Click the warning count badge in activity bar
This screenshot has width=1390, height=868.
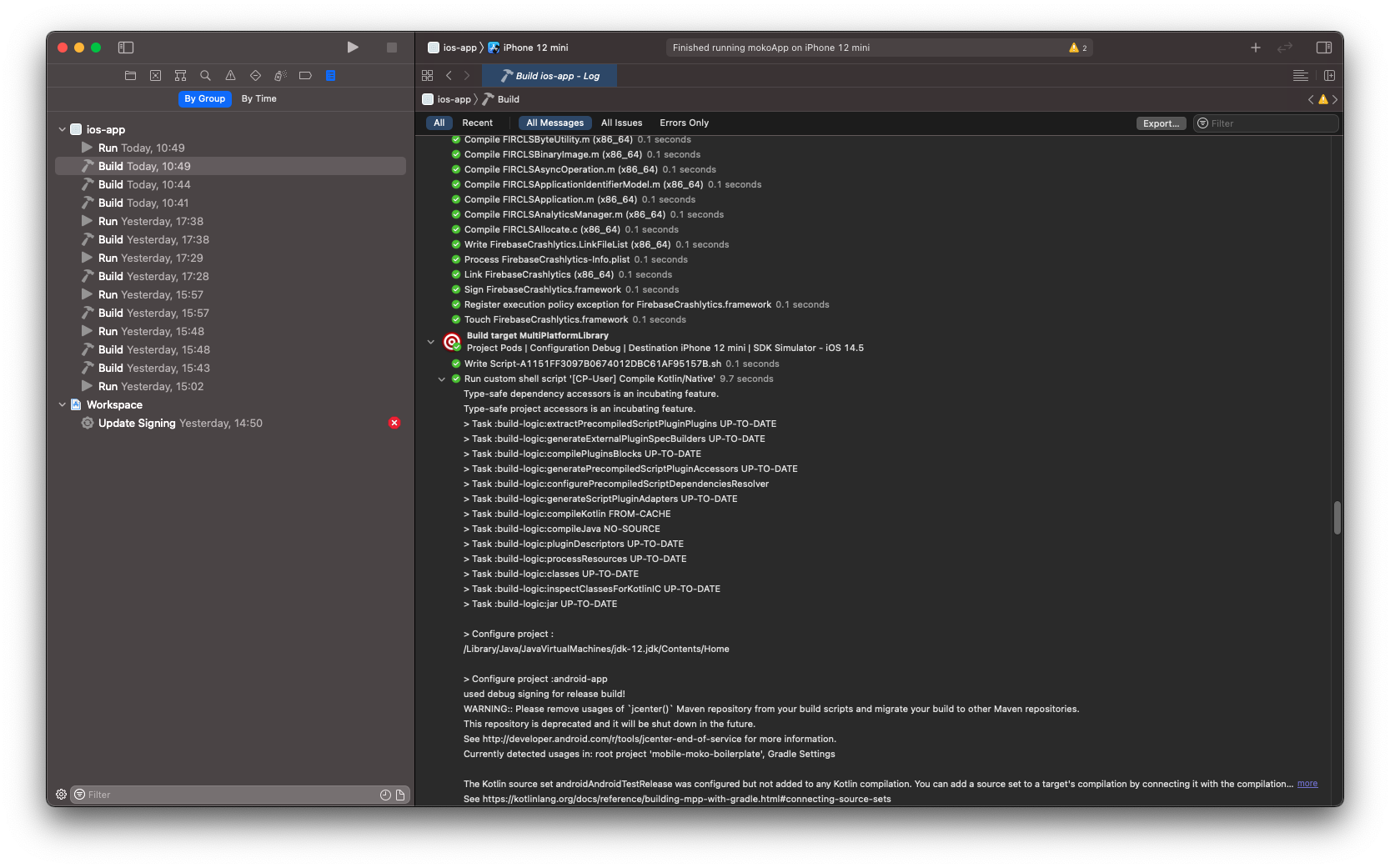tap(1078, 48)
